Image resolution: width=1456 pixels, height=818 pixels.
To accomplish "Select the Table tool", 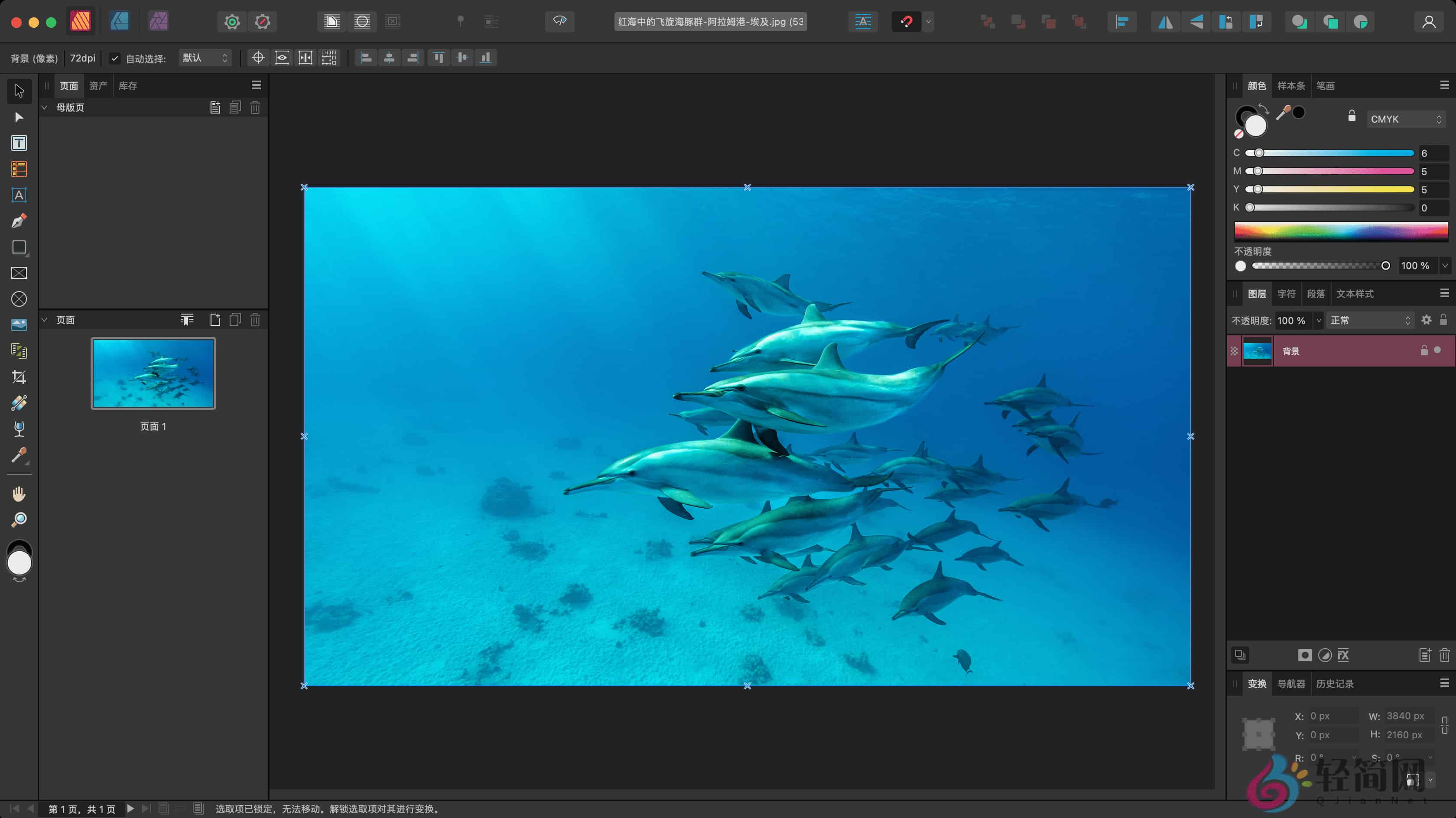I will (19, 169).
